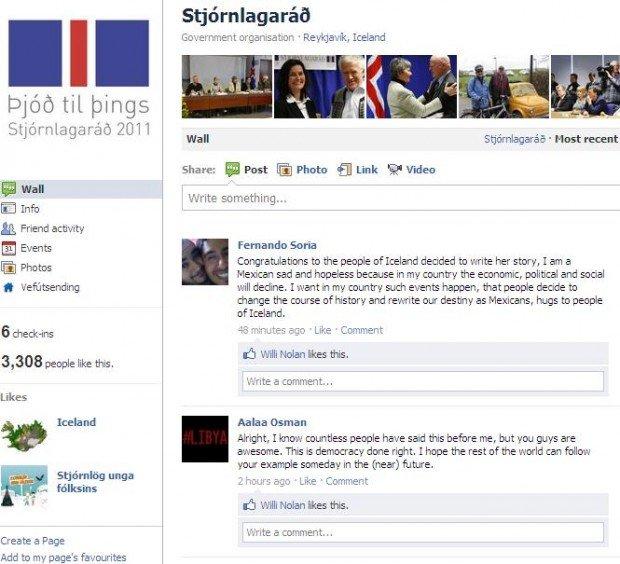
Task: Click the Friend activity icon in the sidebar
Action: [x=8, y=228]
